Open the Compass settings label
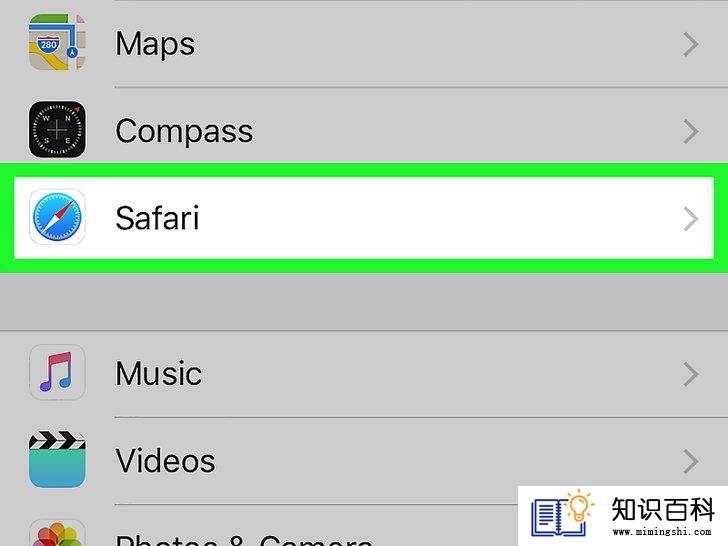Screen dimensions: 728x546 tap(184, 132)
